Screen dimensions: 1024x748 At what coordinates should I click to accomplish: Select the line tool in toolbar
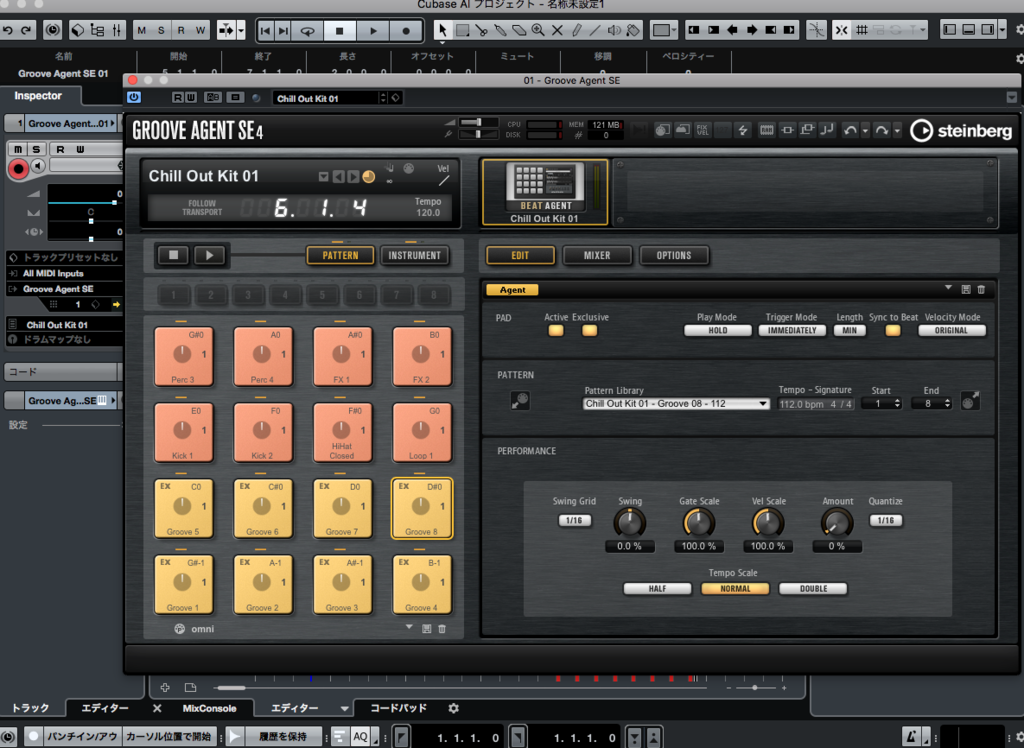(595, 30)
